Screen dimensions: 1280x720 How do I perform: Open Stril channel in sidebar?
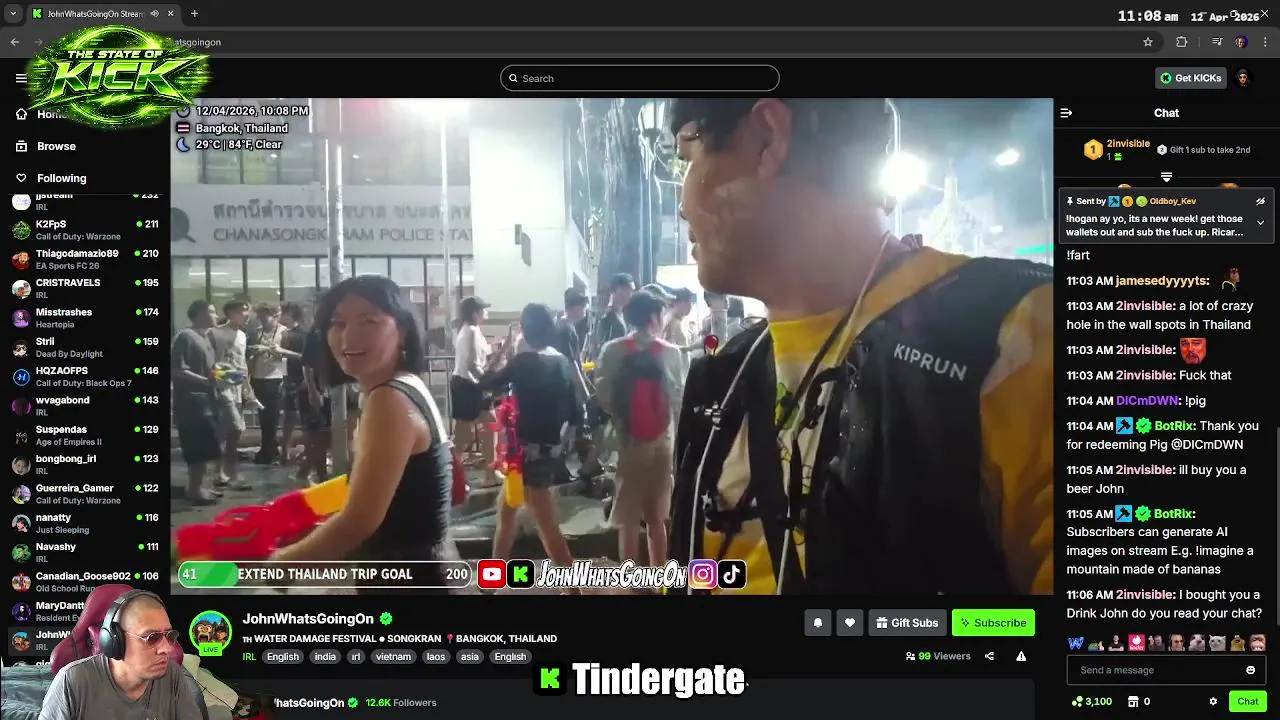(x=85, y=347)
